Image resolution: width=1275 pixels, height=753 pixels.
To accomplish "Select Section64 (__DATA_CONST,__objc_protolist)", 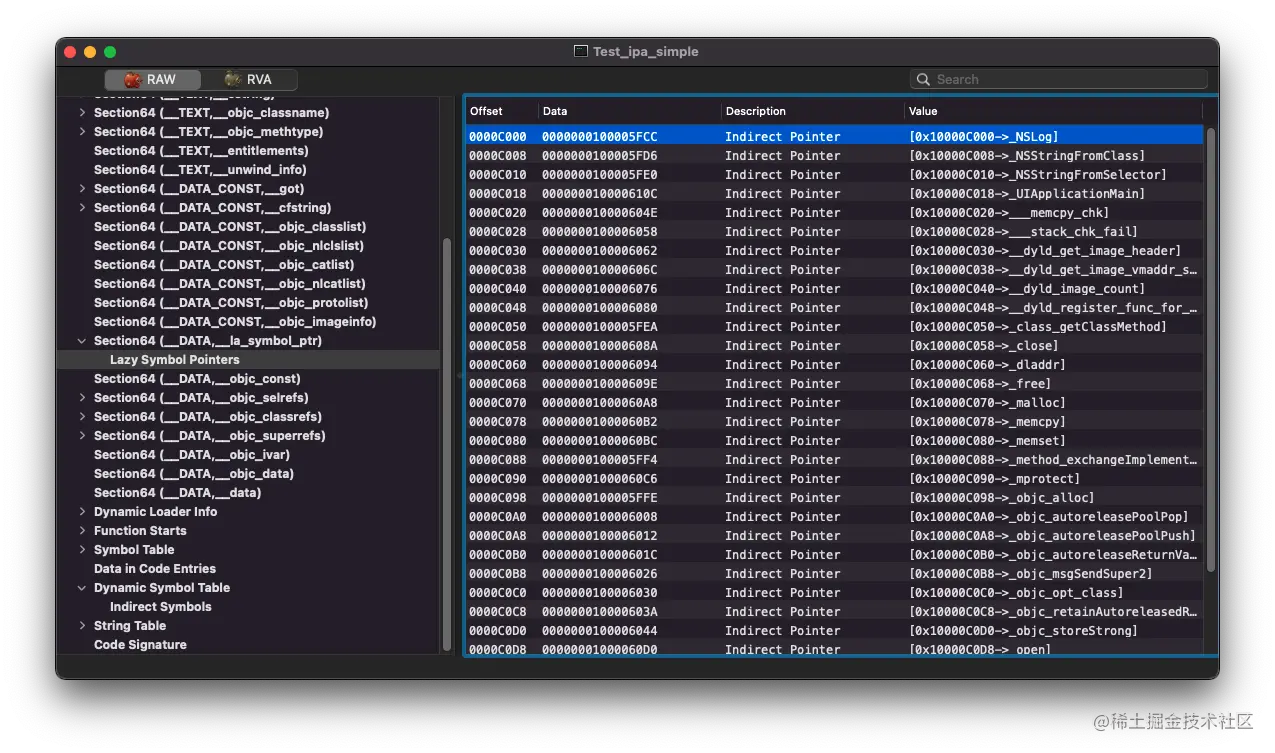I will pyautogui.click(x=230, y=303).
